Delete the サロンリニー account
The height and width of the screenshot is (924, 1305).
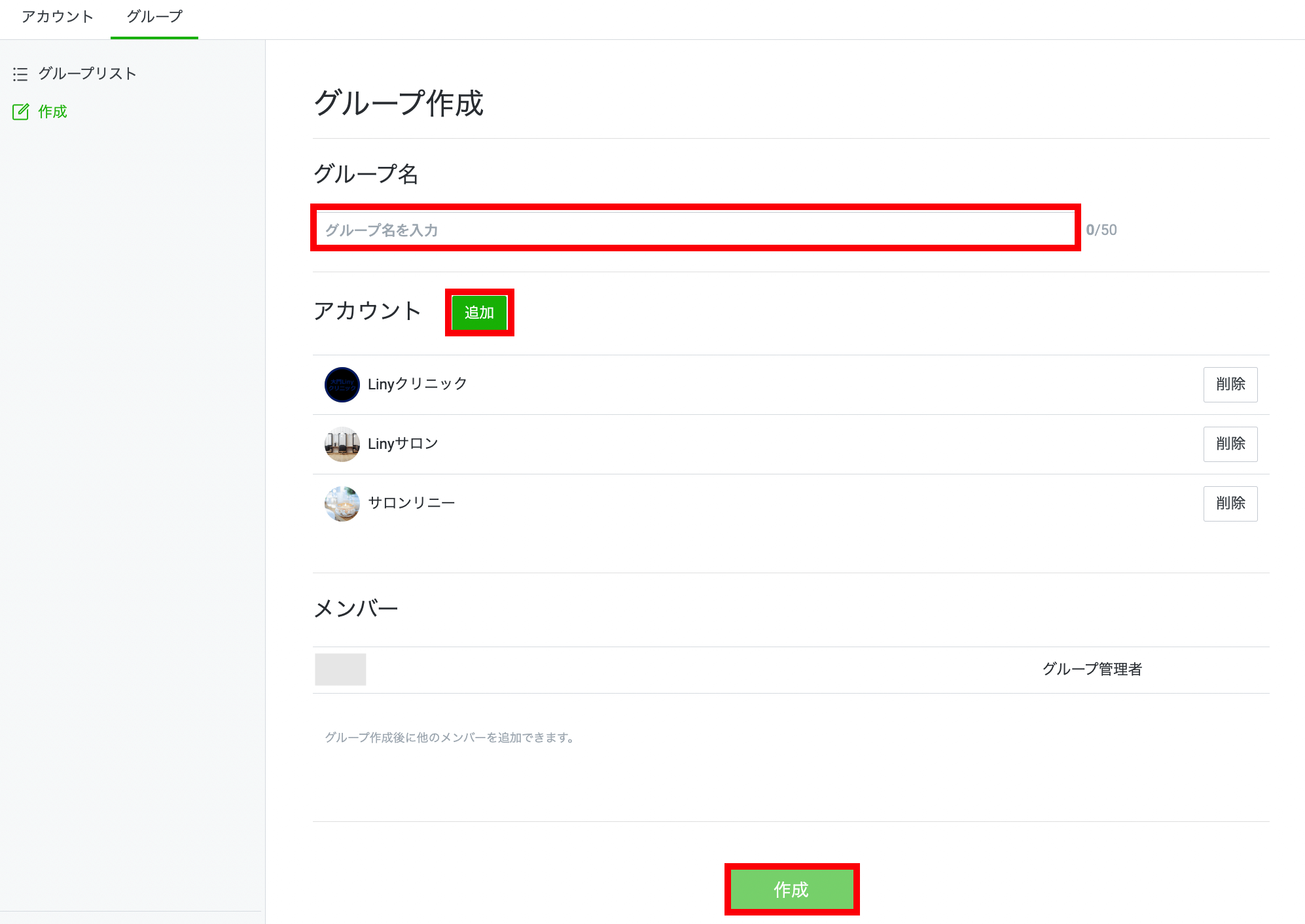pos(1230,503)
